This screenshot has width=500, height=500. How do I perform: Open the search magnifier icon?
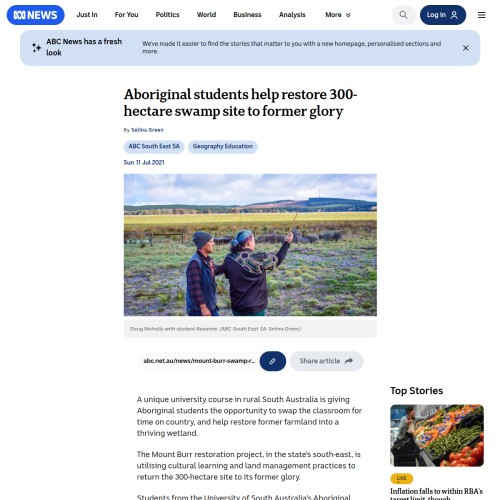[403, 15]
